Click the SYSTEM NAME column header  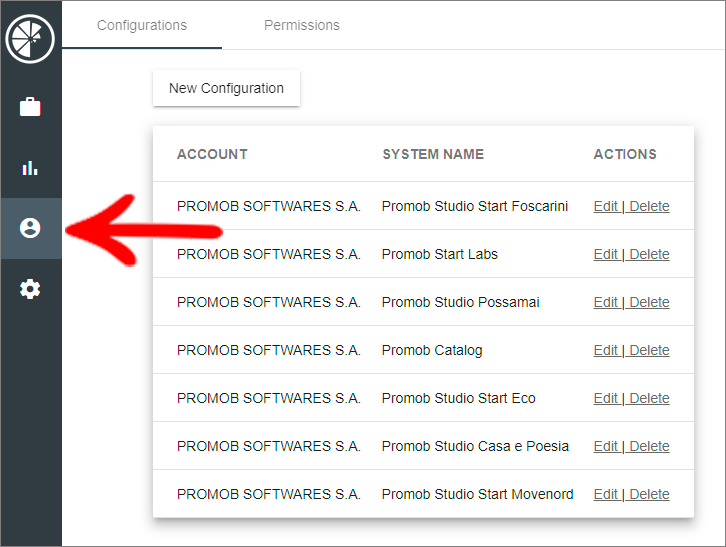433,154
